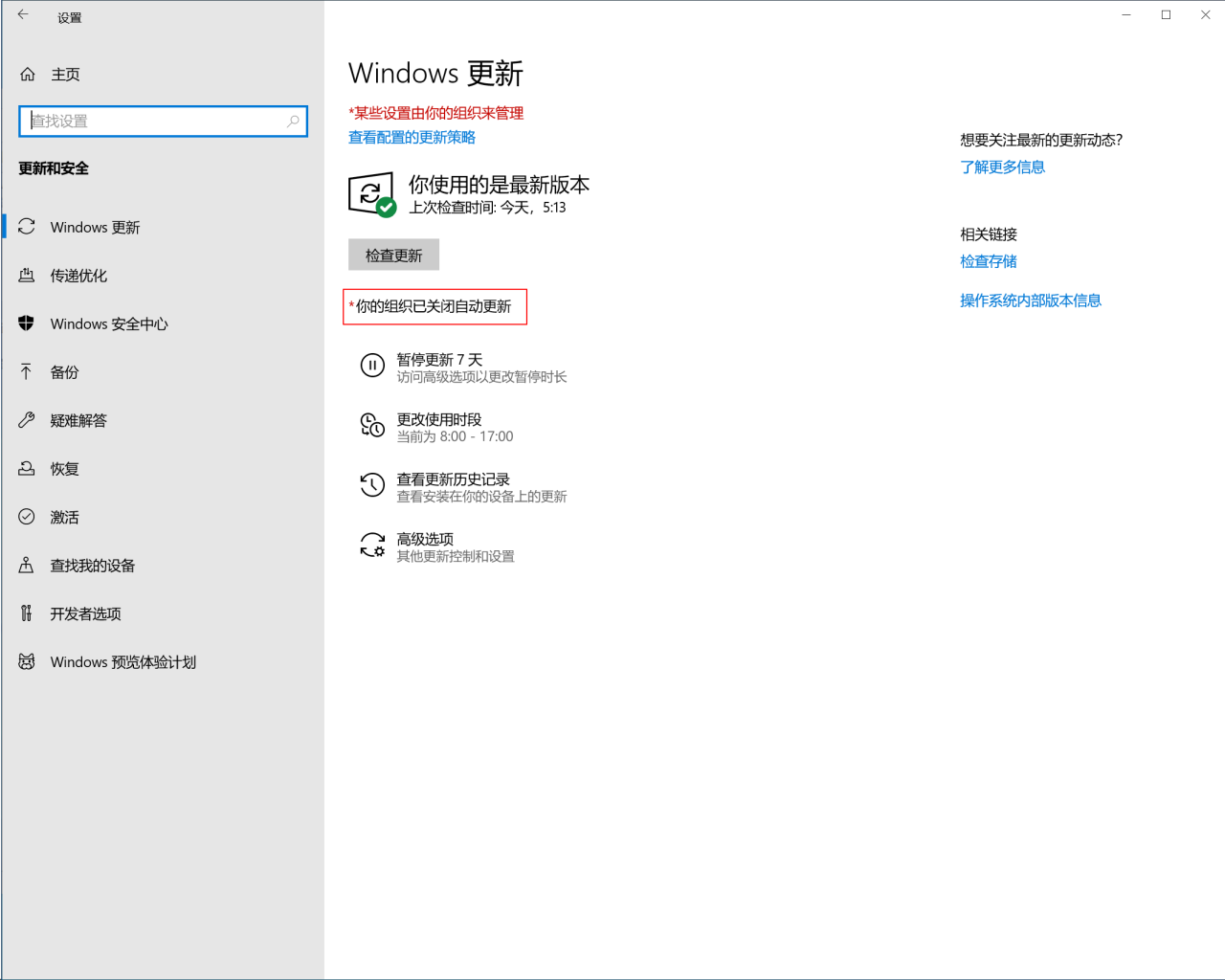Screen dimensions: 1225x980
Task: Select Windows 更新 in the sidebar
Action: click(163, 227)
